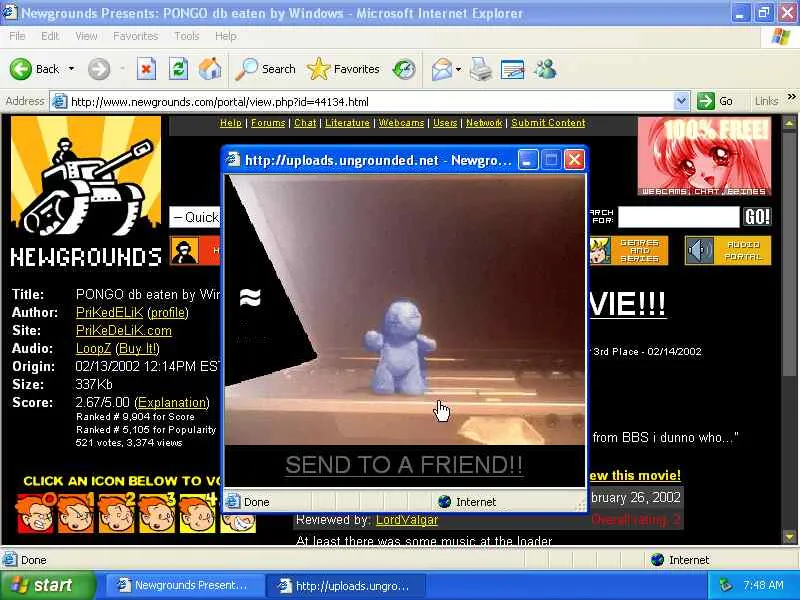Expand the Mail button dropdown arrow

click(458, 69)
